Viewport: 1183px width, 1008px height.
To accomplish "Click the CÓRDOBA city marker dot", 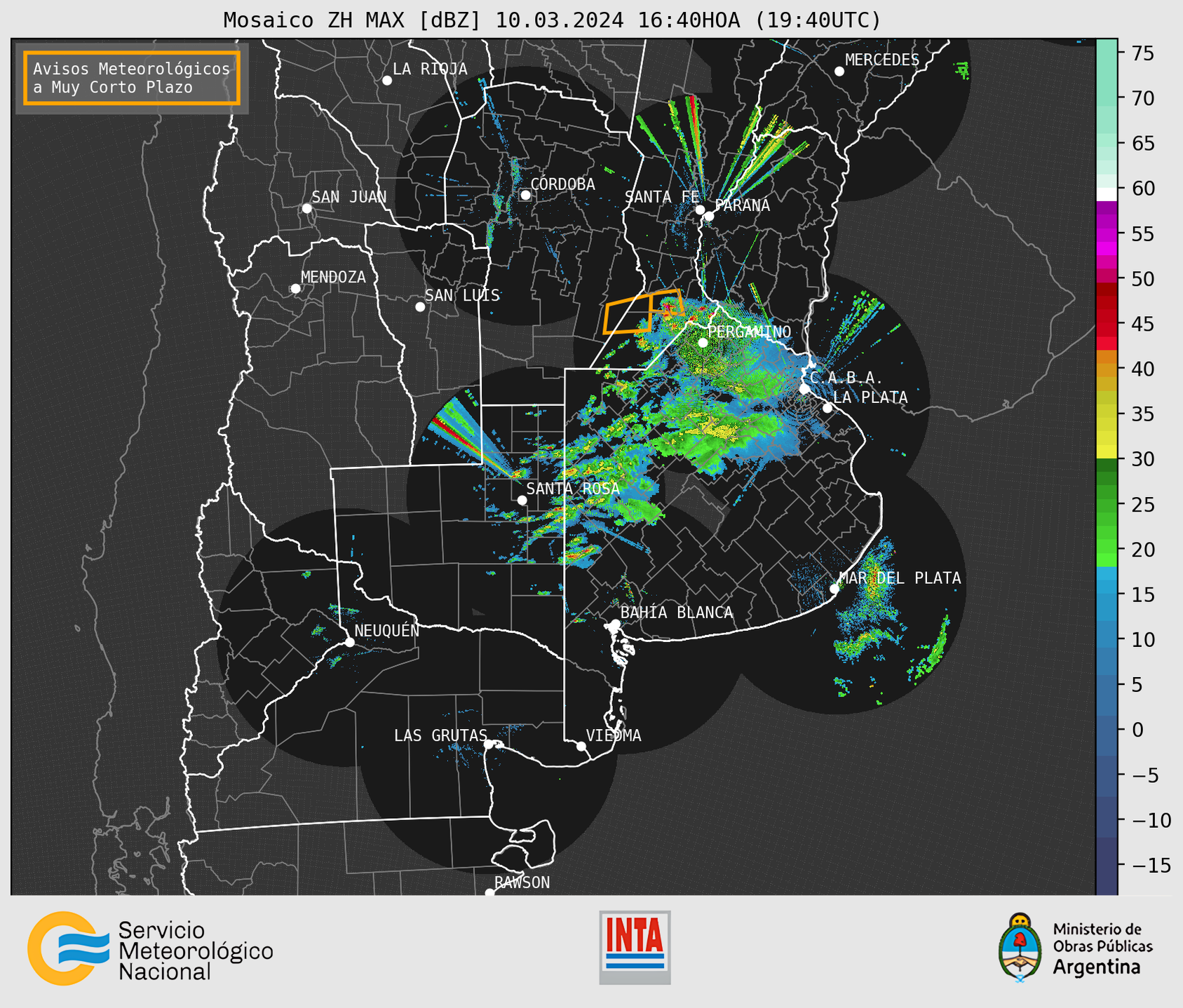I will pyautogui.click(x=525, y=195).
